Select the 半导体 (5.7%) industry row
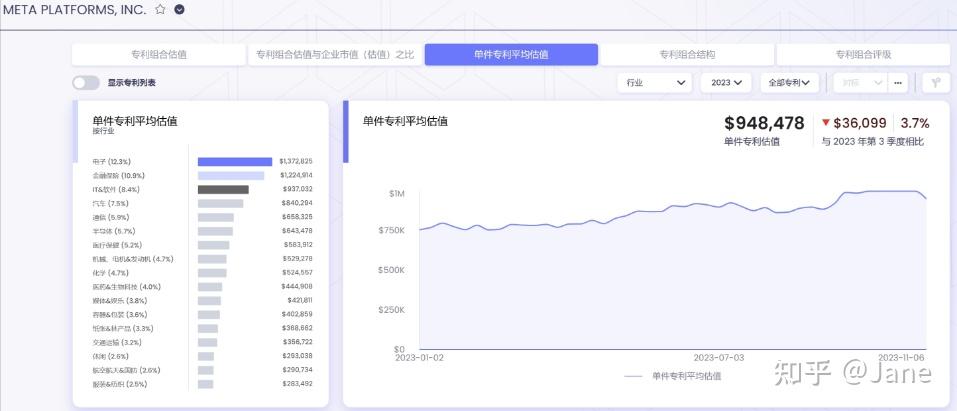 (203, 231)
